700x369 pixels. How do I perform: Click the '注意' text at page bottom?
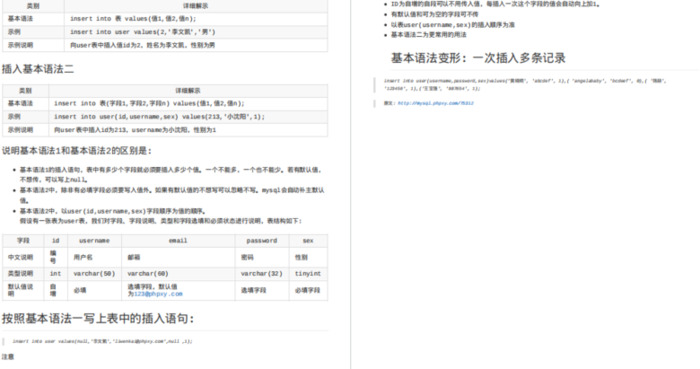pyautogui.click(x=8, y=357)
